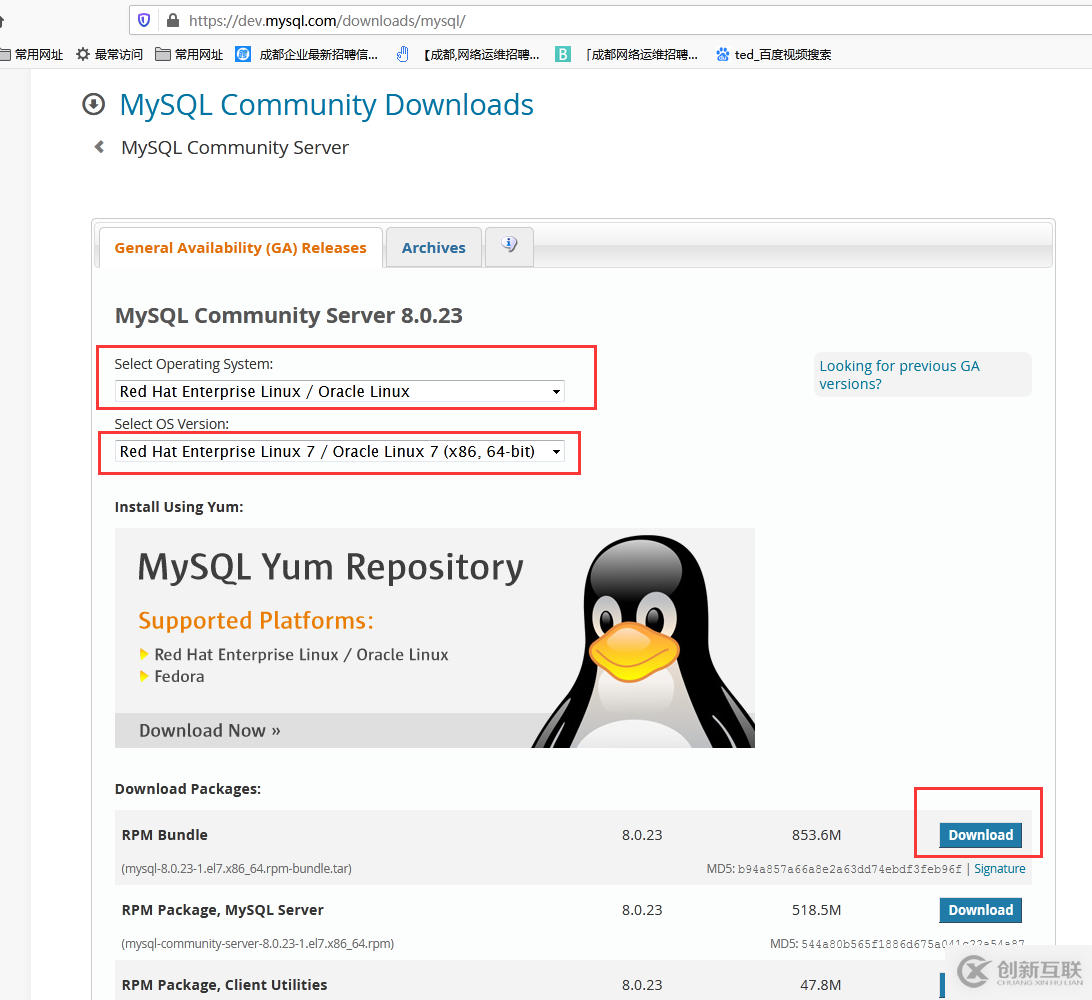Click the padlock site security icon
This screenshot has width=1092, height=1000.
[172, 20]
